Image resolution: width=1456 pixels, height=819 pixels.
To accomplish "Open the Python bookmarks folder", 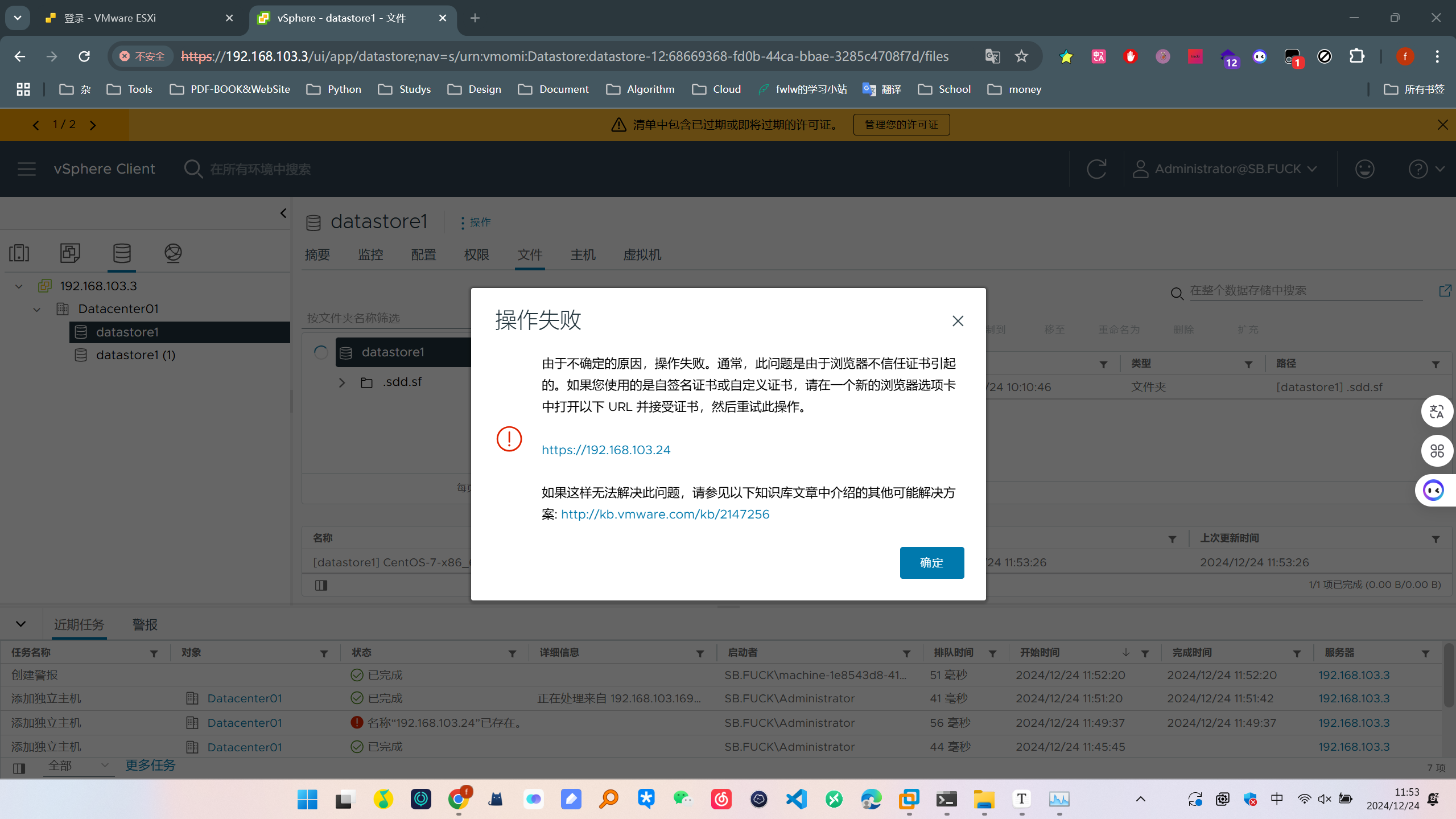I will [334, 89].
